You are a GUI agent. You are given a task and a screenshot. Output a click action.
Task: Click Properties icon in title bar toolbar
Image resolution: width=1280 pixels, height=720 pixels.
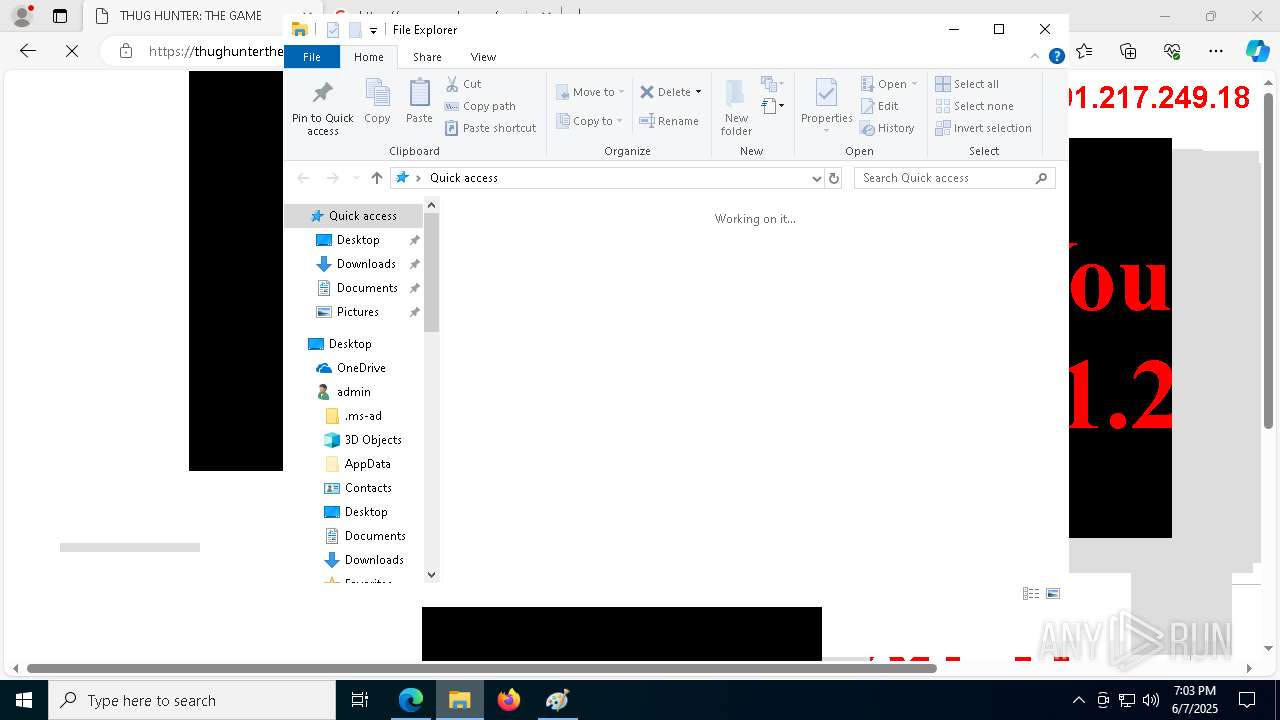click(333, 30)
